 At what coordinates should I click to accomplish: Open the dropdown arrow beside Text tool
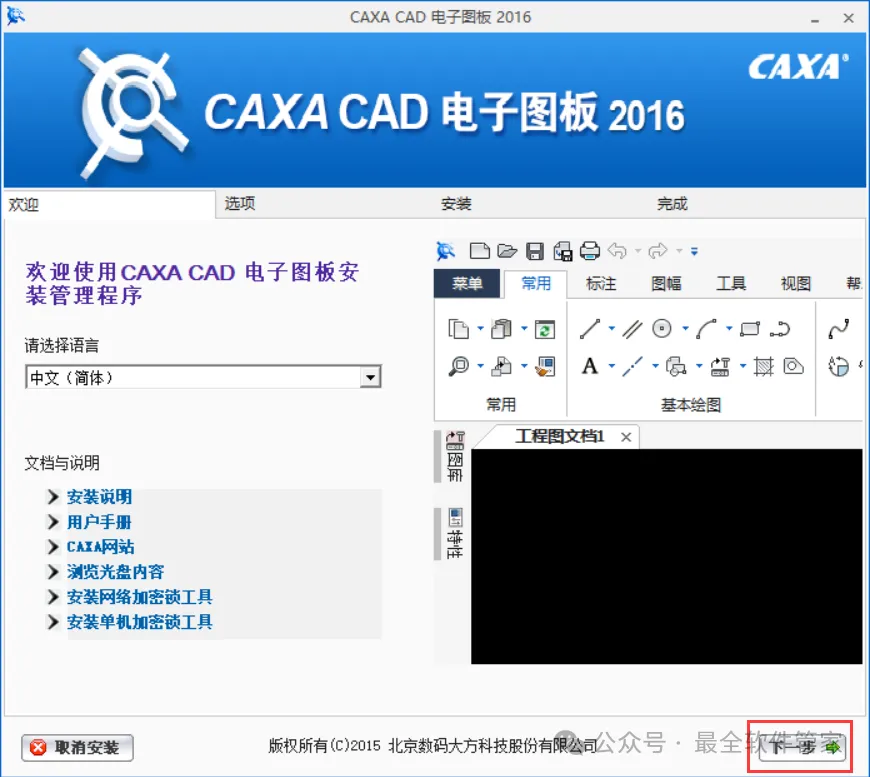pos(611,366)
